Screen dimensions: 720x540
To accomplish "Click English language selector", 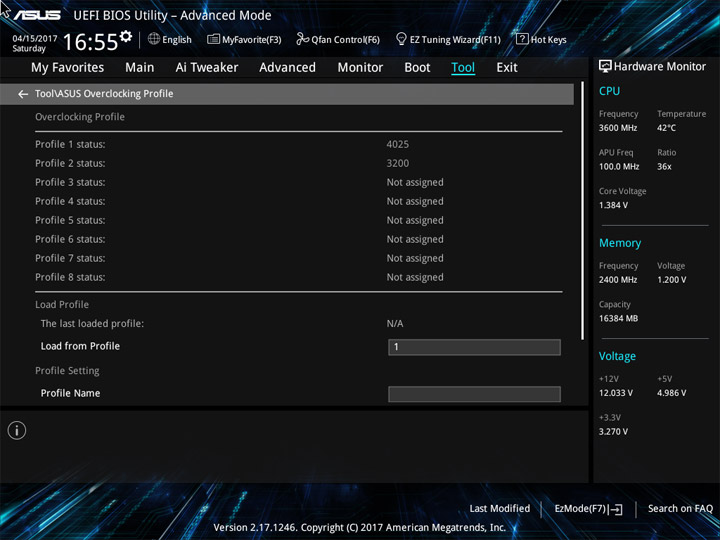I will coord(177,39).
